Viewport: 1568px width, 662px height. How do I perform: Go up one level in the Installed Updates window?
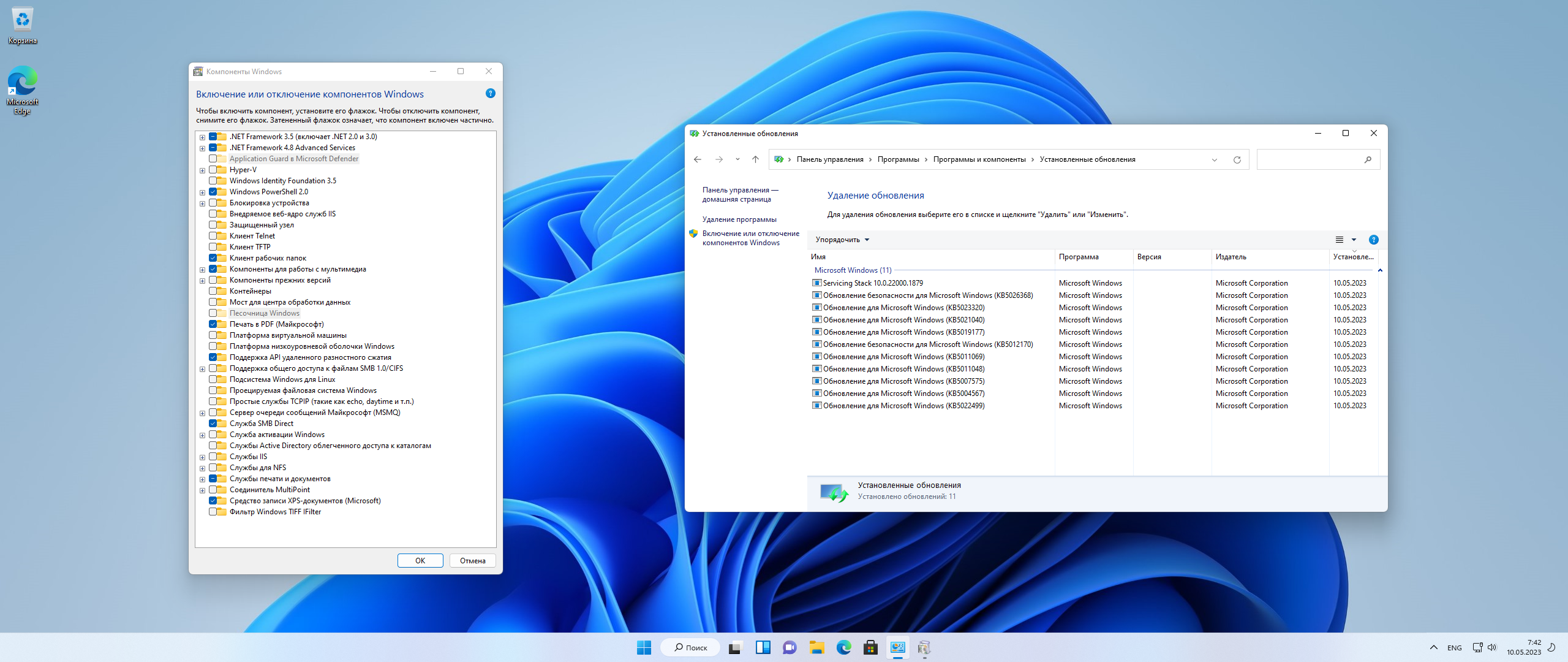click(x=755, y=159)
